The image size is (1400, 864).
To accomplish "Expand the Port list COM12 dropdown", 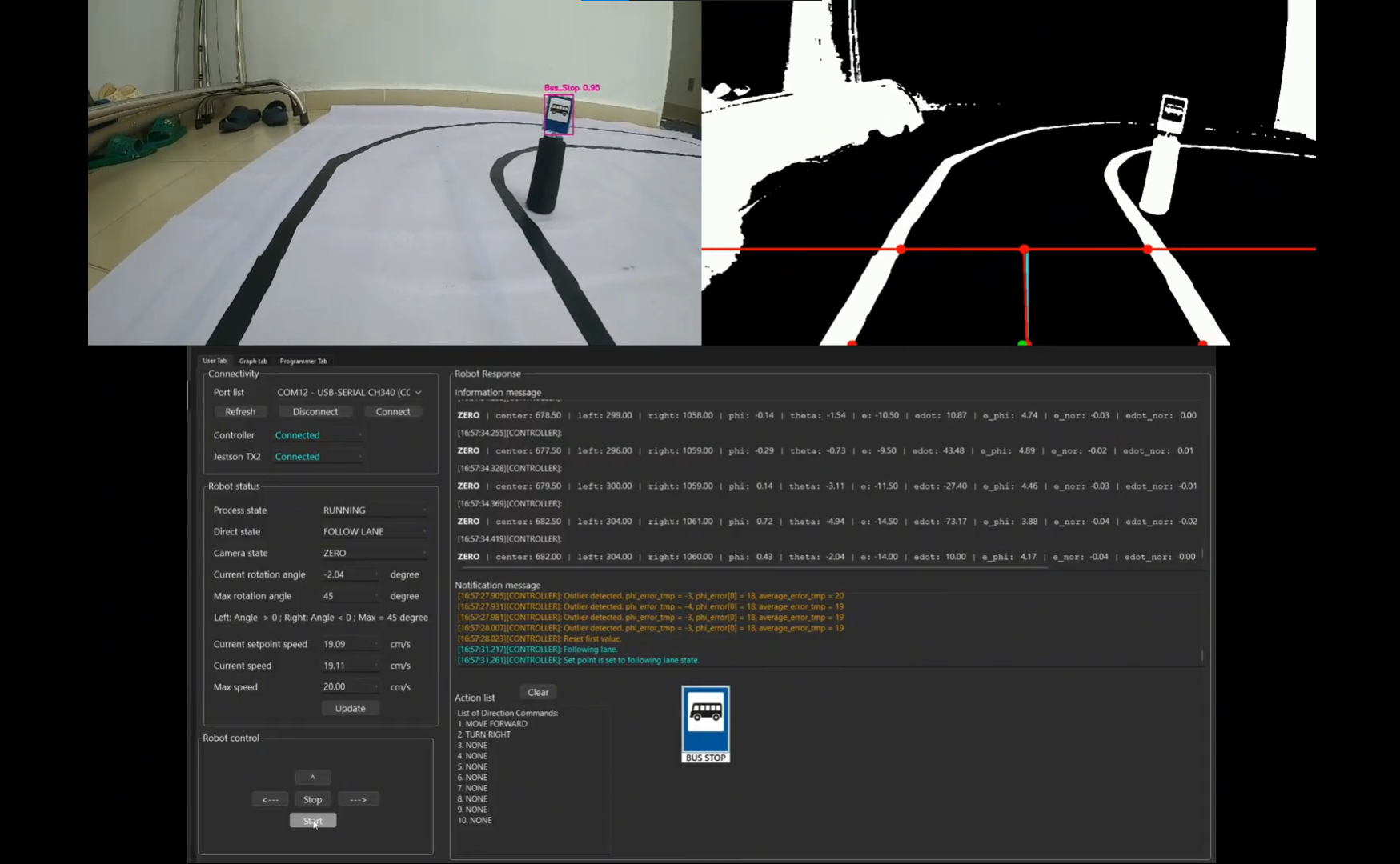I will click(x=349, y=392).
